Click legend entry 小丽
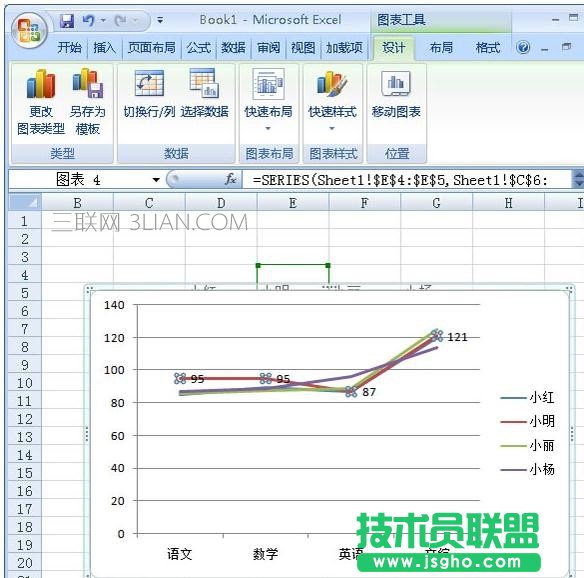 pyautogui.click(x=527, y=445)
